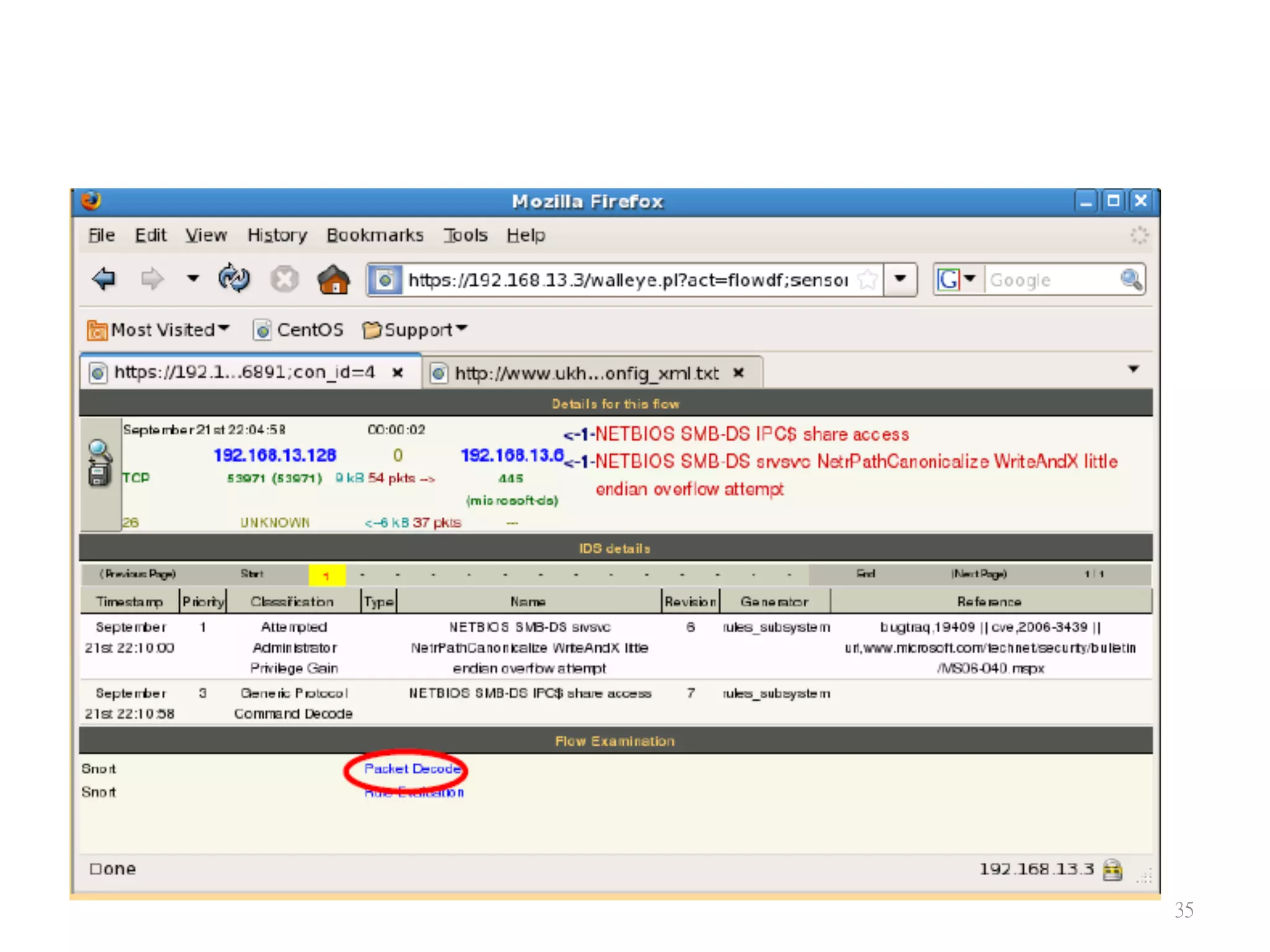Click the padlock security icon in status bar
The height and width of the screenshot is (952, 1270).
click(1113, 870)
